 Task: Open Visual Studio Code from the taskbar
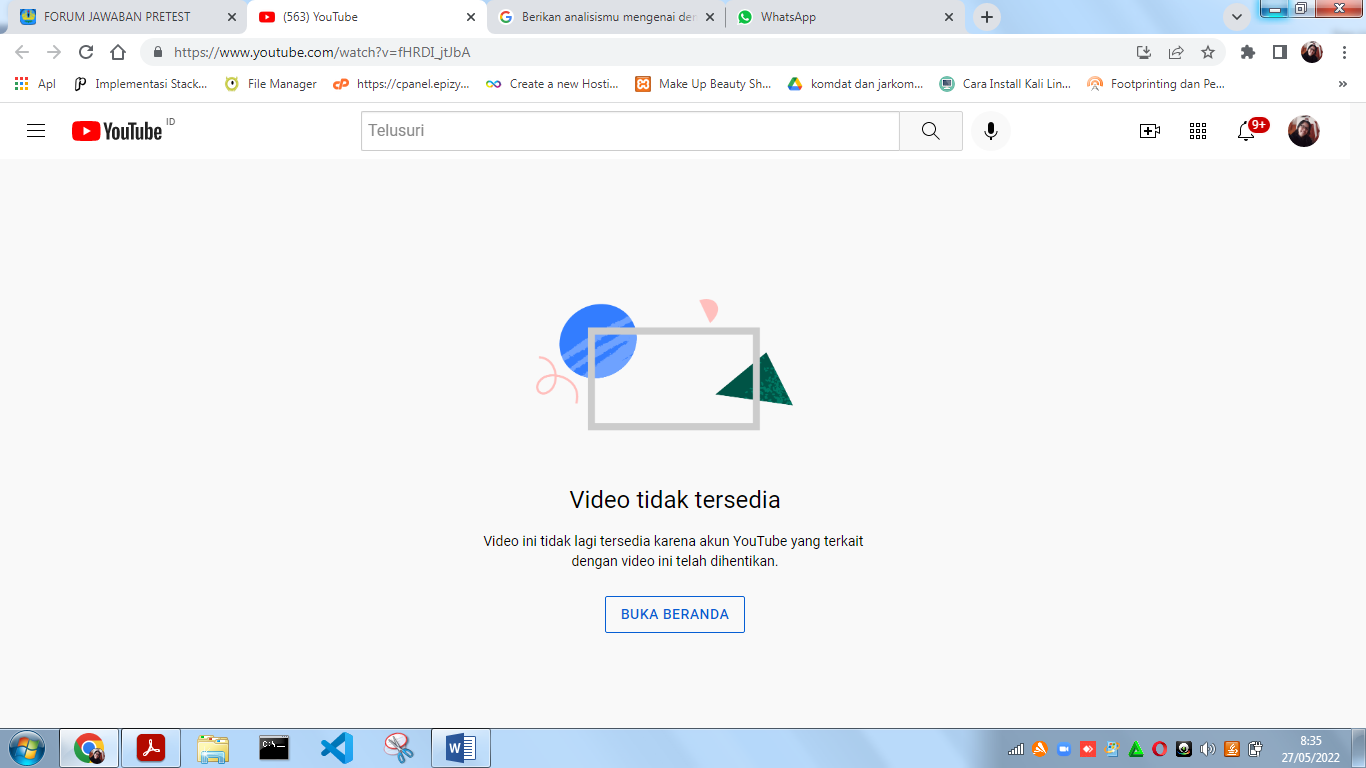coord(337,747)
